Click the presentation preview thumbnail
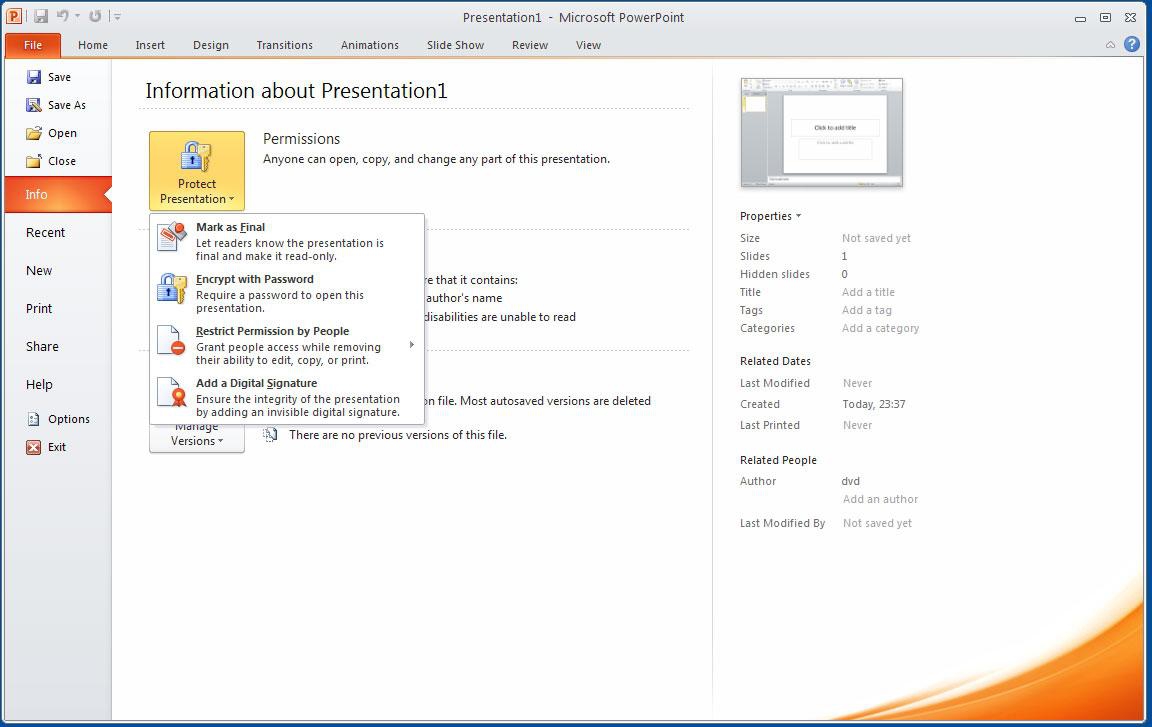Viewport: 1152px width, 727px height. (x=821, y=132)
